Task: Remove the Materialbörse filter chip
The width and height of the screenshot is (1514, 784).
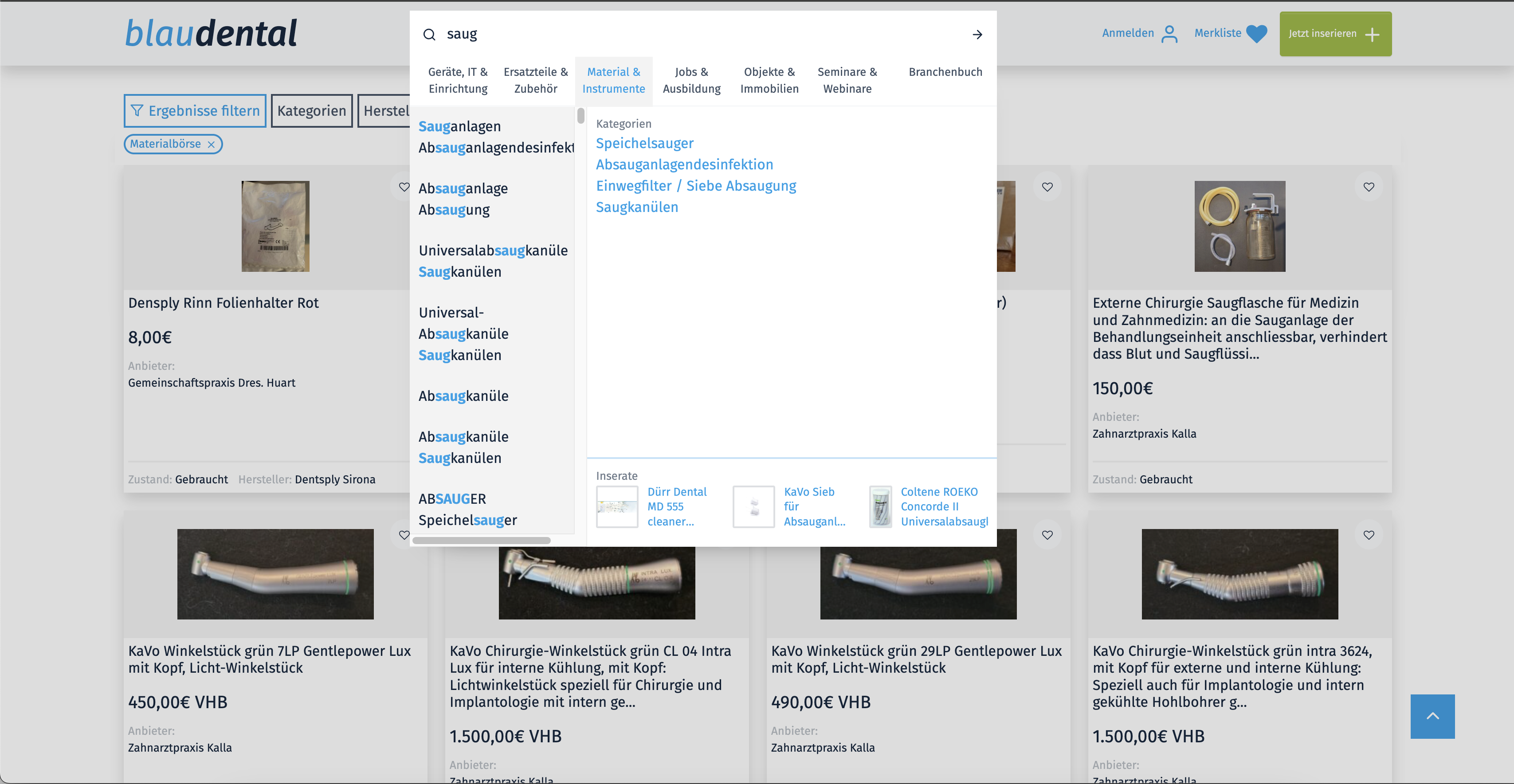Action: click(x=211, y=145)
